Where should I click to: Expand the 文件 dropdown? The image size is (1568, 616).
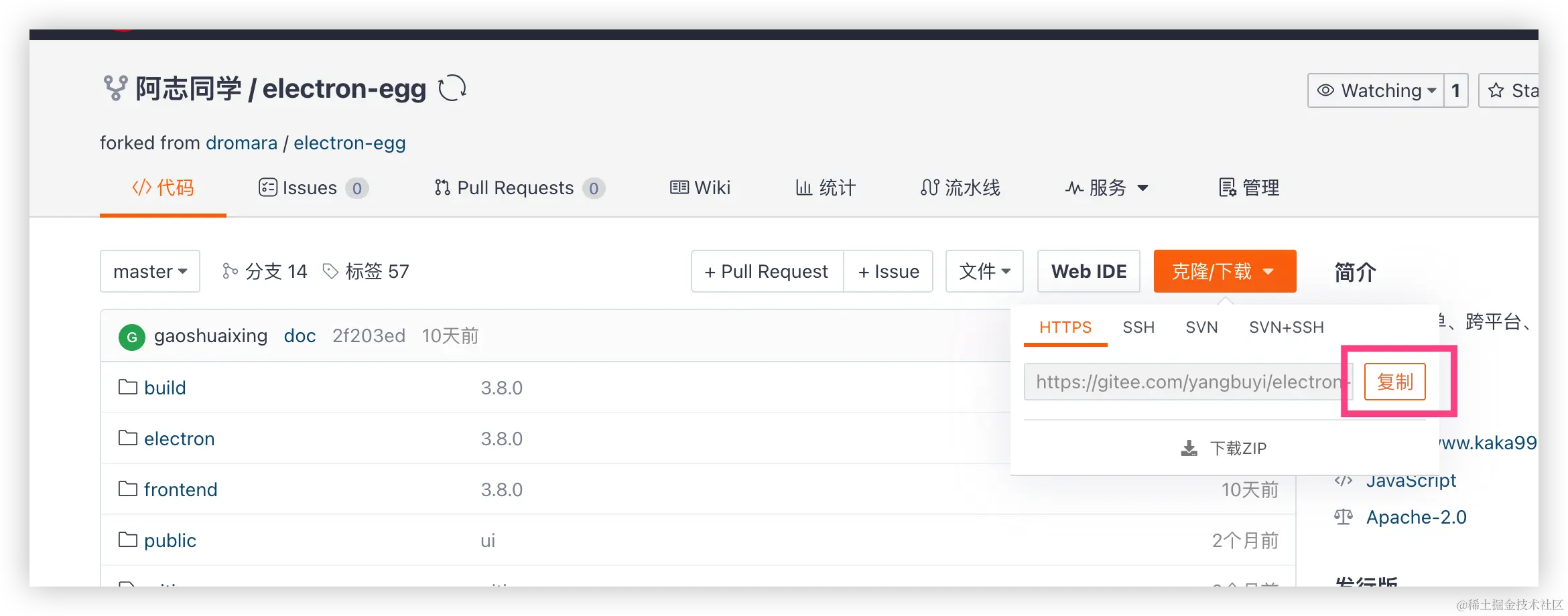984,271
